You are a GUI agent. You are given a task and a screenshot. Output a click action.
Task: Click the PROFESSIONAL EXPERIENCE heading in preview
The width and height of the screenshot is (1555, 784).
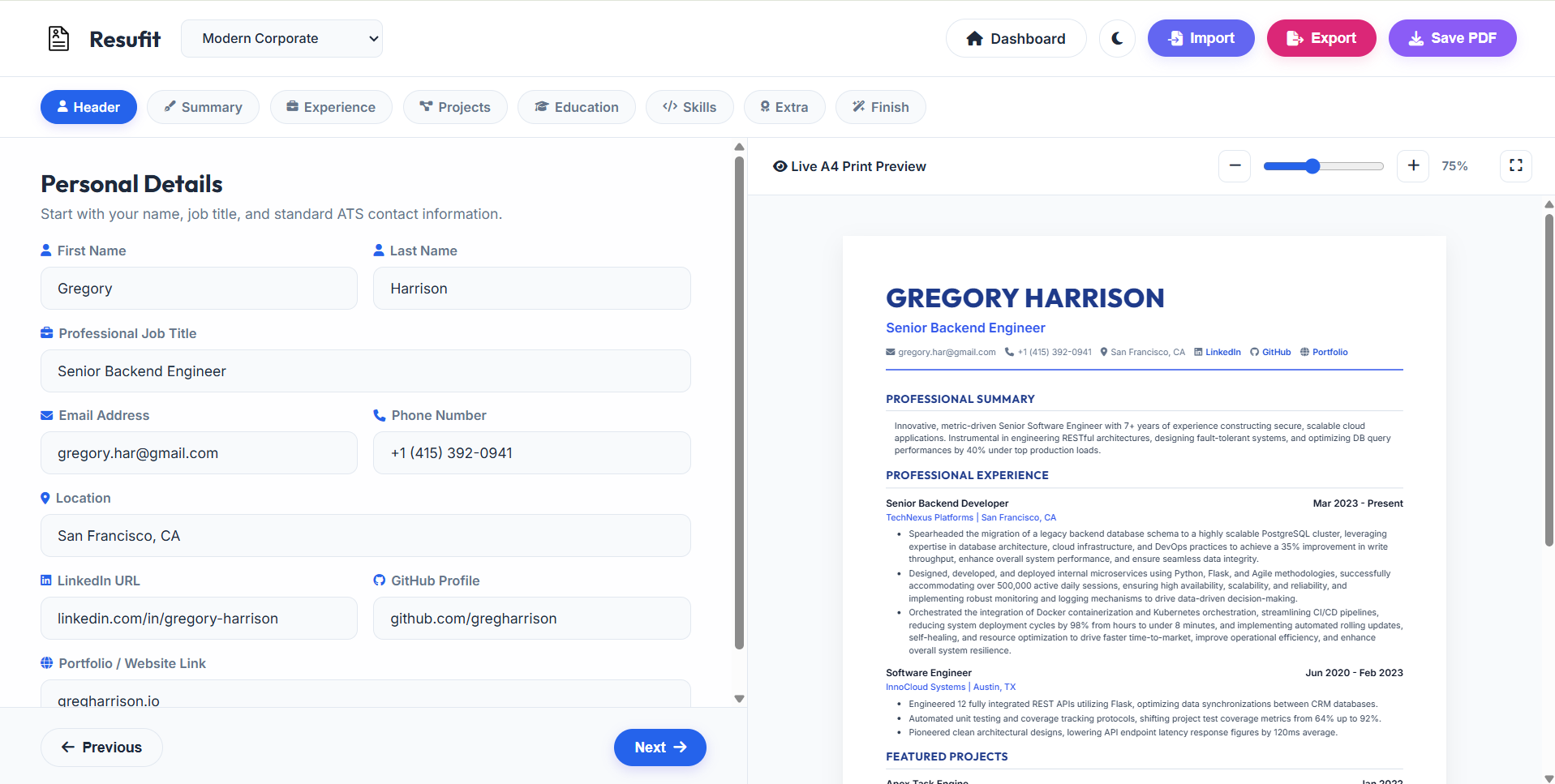pos(967,475)
